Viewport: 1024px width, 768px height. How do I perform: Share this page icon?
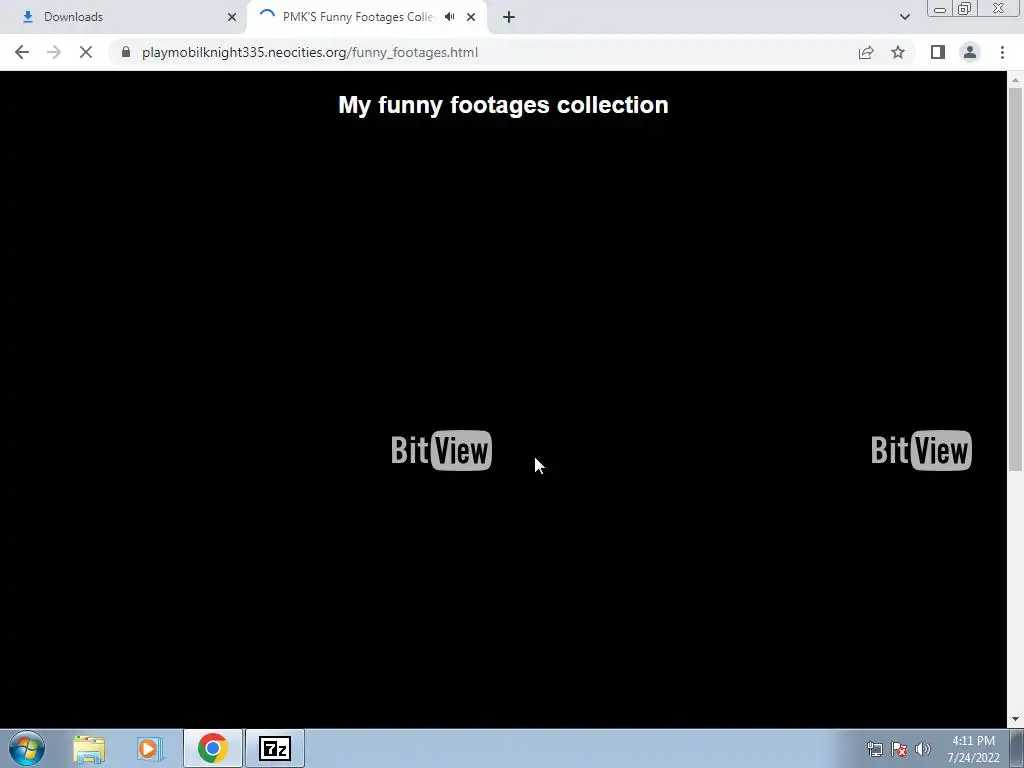tap(866, 52)
